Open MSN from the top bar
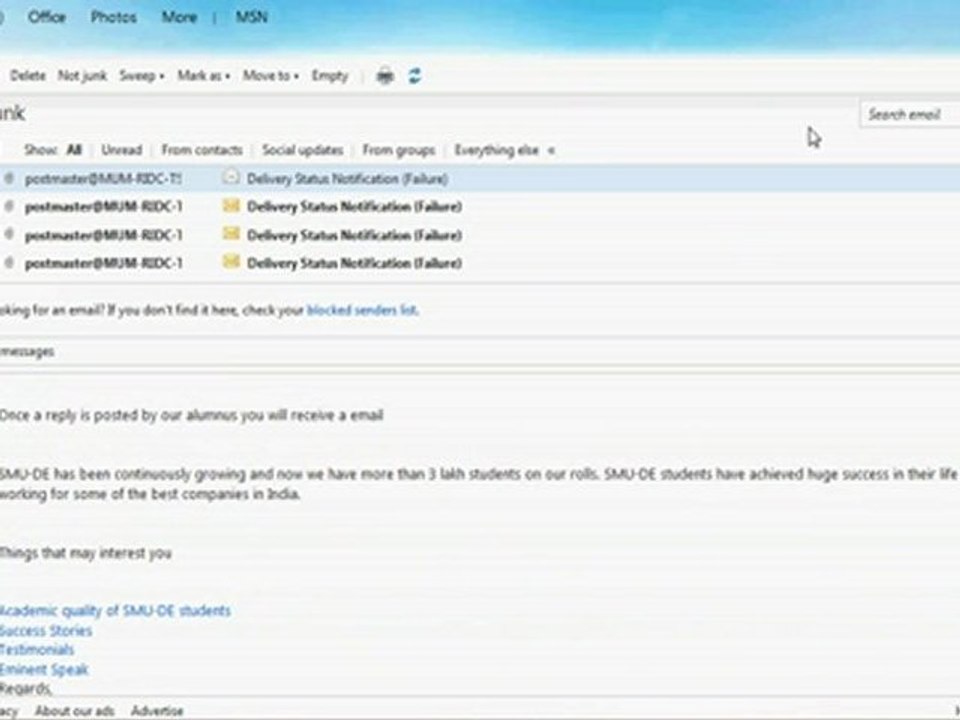Image resolution: width=960 pixels, height=720 pixels. [252, 17]
